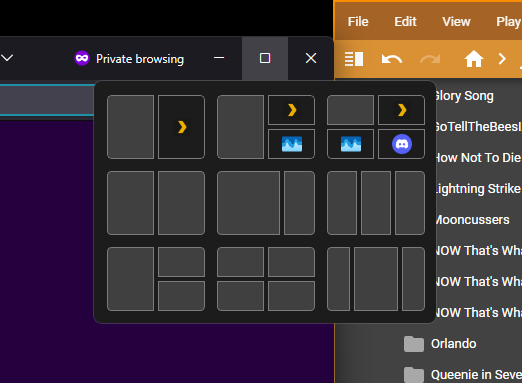Snap to right half of empty 50/50 layout
522x383 pixels.
tap(181, 203)
